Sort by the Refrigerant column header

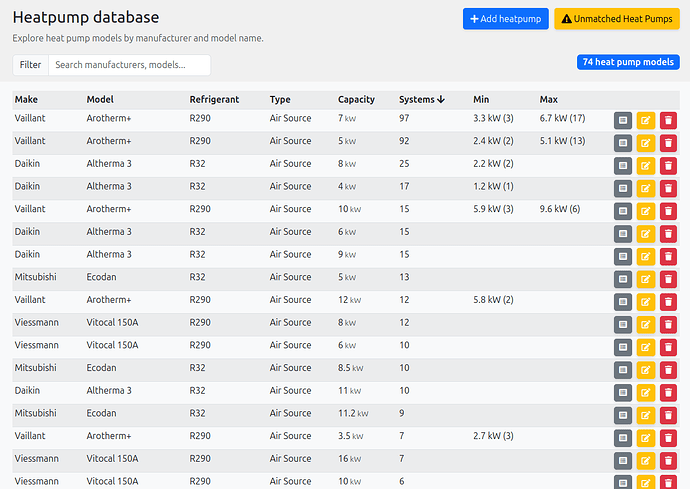213,100
